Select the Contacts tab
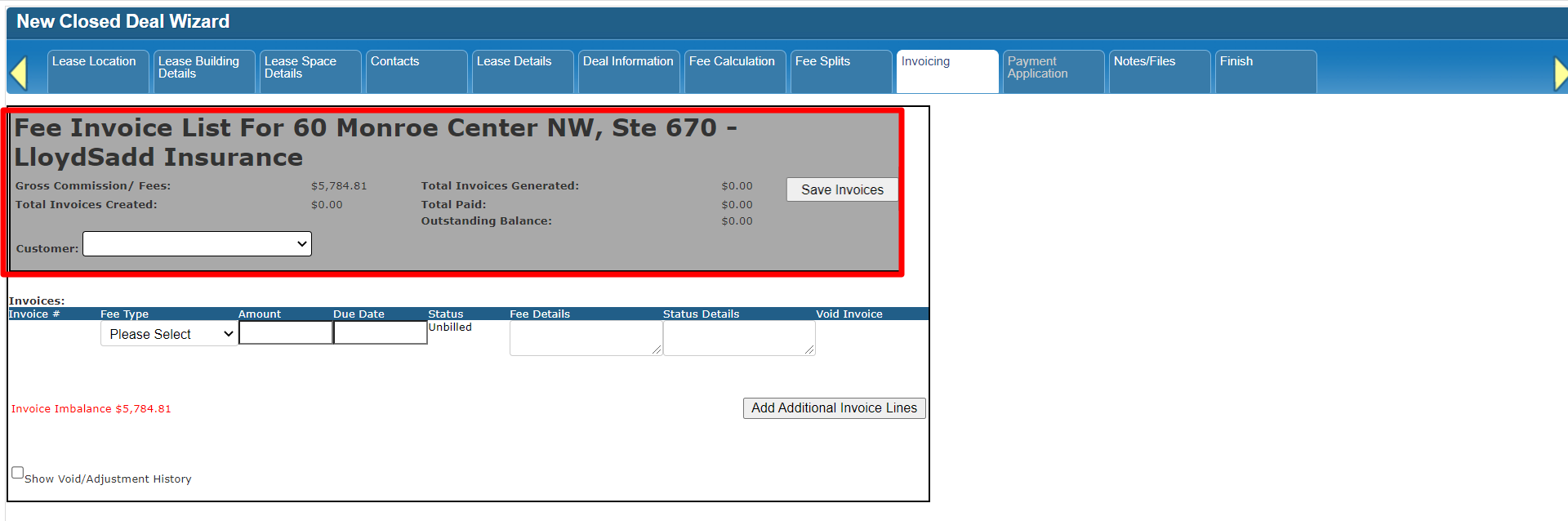This screenshot has width=1568, height=521. click(416, 70)
